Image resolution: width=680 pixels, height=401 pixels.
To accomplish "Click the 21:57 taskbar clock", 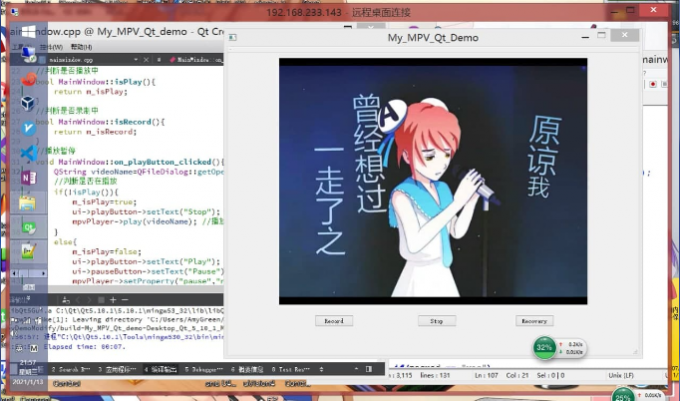I will pyautogui.click(x=28, y=362).
